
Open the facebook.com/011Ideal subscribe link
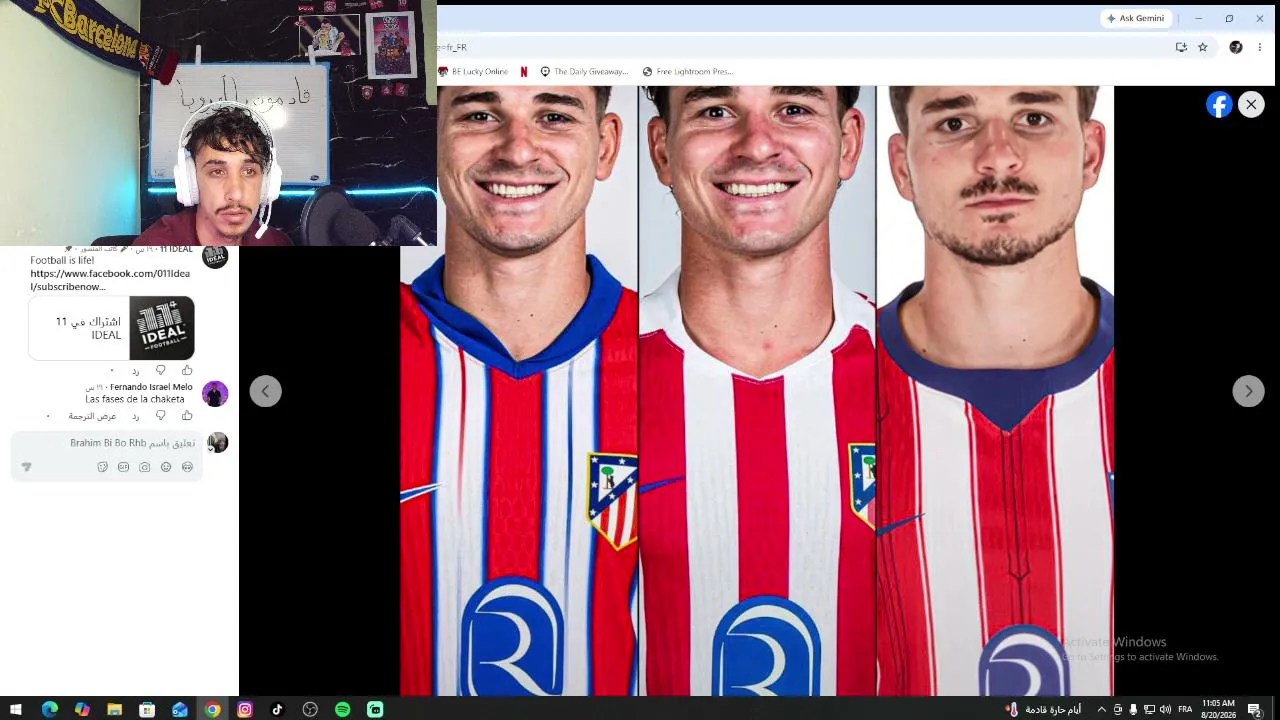pyautogui.click(x=110, y=280)
